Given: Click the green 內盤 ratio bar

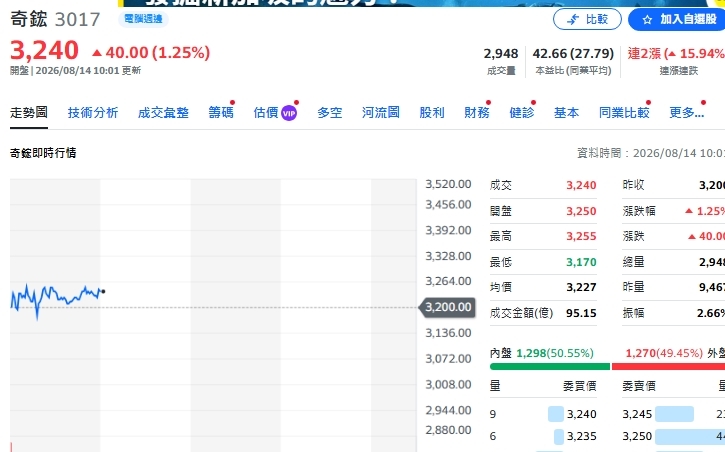Looking at the screenshot, I should point(550,366).
